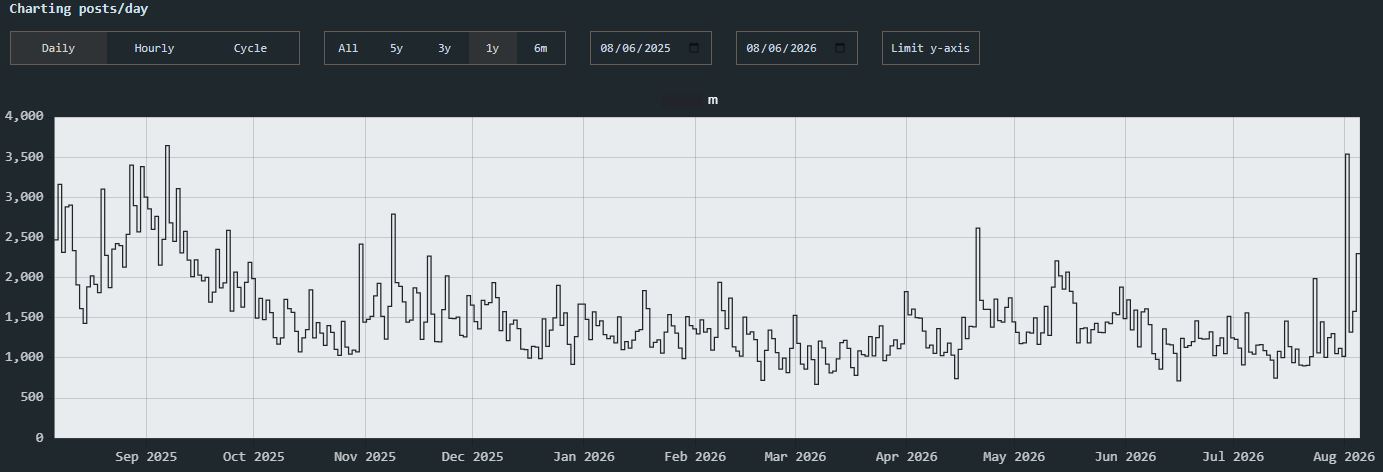The height and width of the screenshot is (472, 1383).
Task: Select the 3y time range
Action: coord(444,48)
